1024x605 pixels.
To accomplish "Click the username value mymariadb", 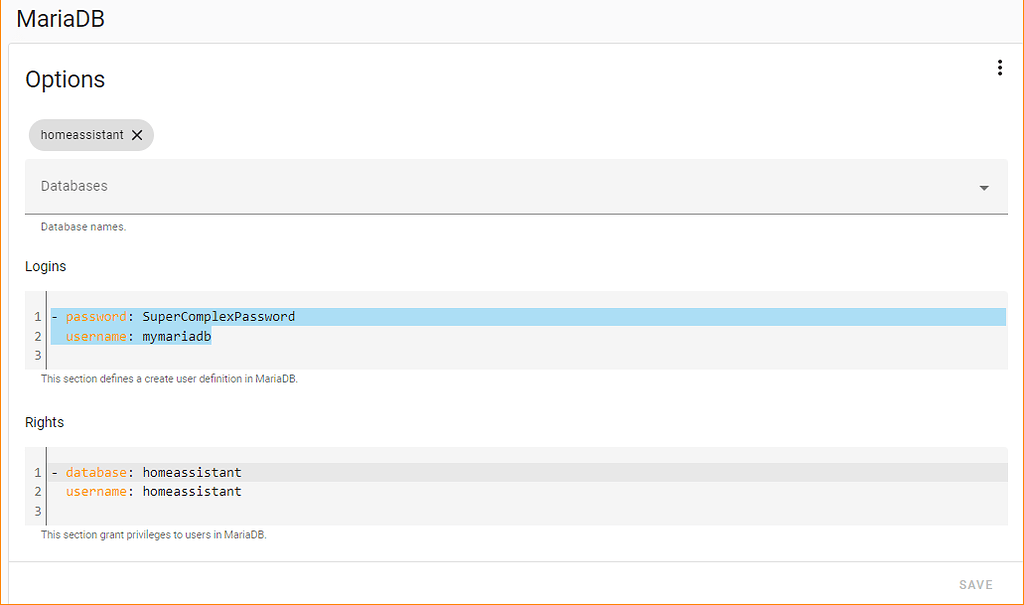I will click(x=177, y=336).
